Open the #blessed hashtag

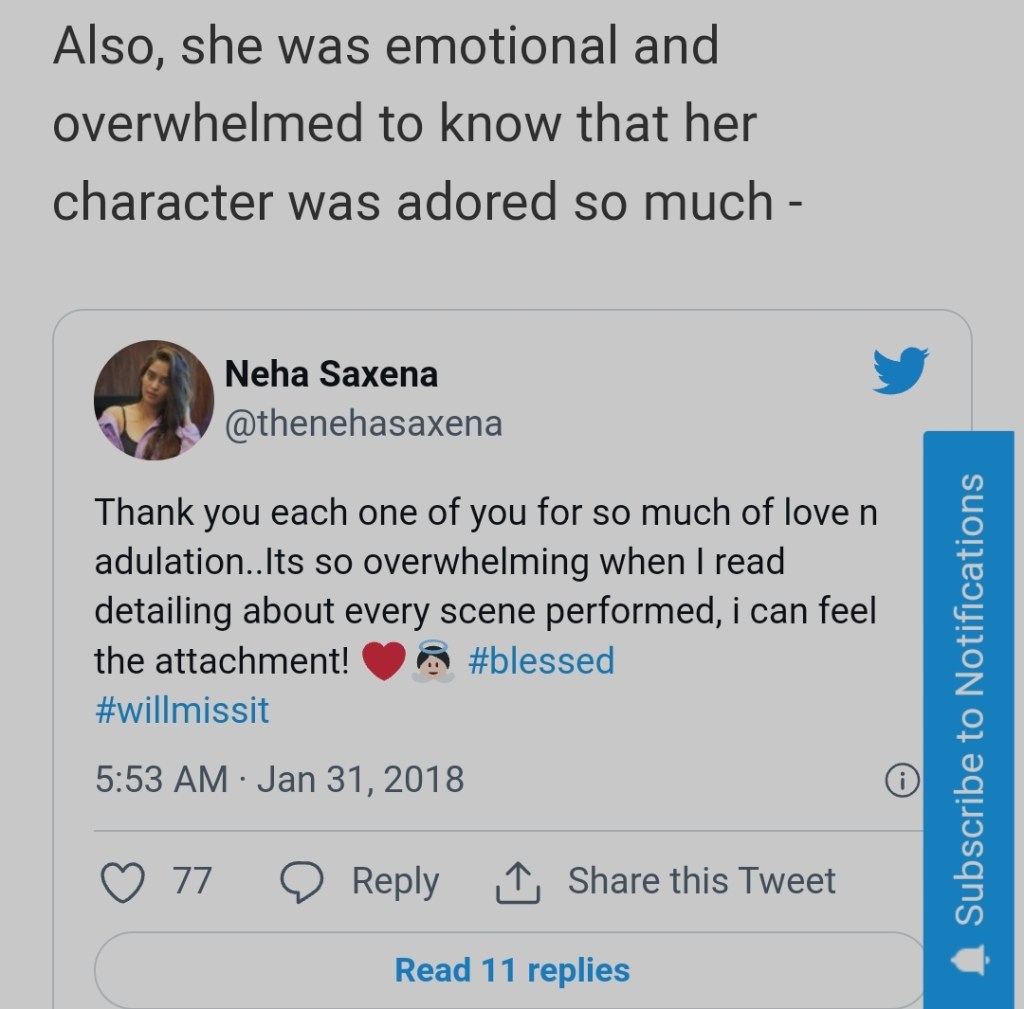pos(541,662)
